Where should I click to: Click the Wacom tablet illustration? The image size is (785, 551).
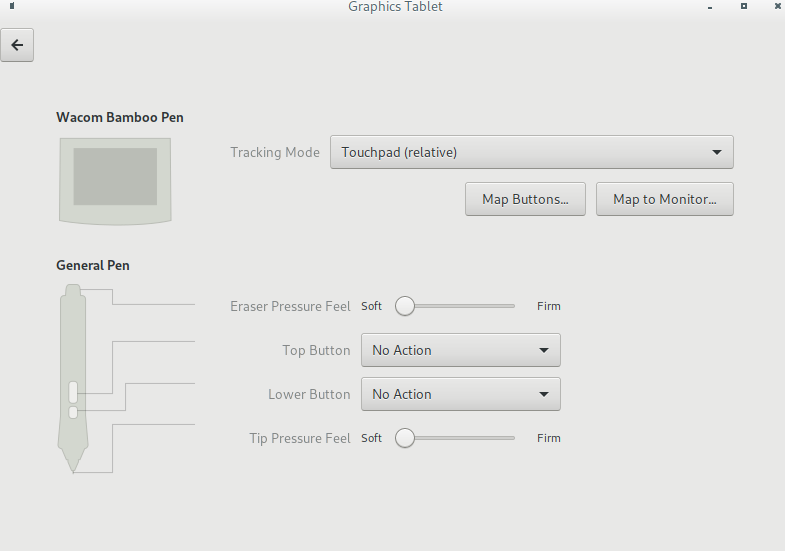click(x=115, y=181)
